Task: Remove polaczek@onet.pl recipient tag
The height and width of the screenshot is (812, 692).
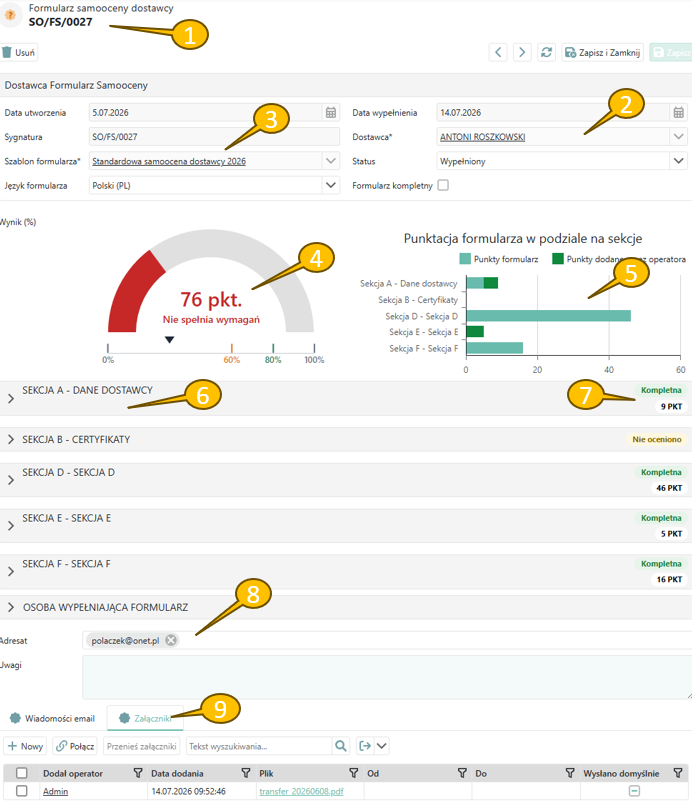Action: coord(171,640)
